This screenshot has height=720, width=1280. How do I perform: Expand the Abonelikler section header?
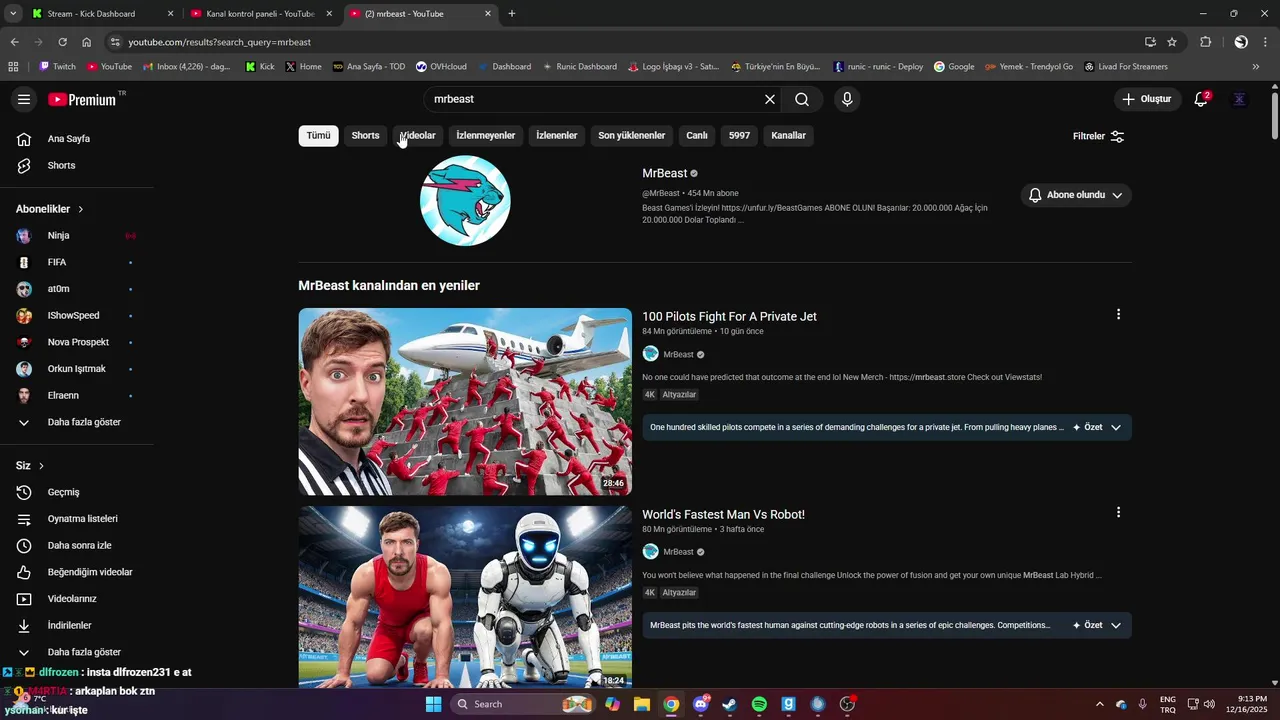coord(50,209)
